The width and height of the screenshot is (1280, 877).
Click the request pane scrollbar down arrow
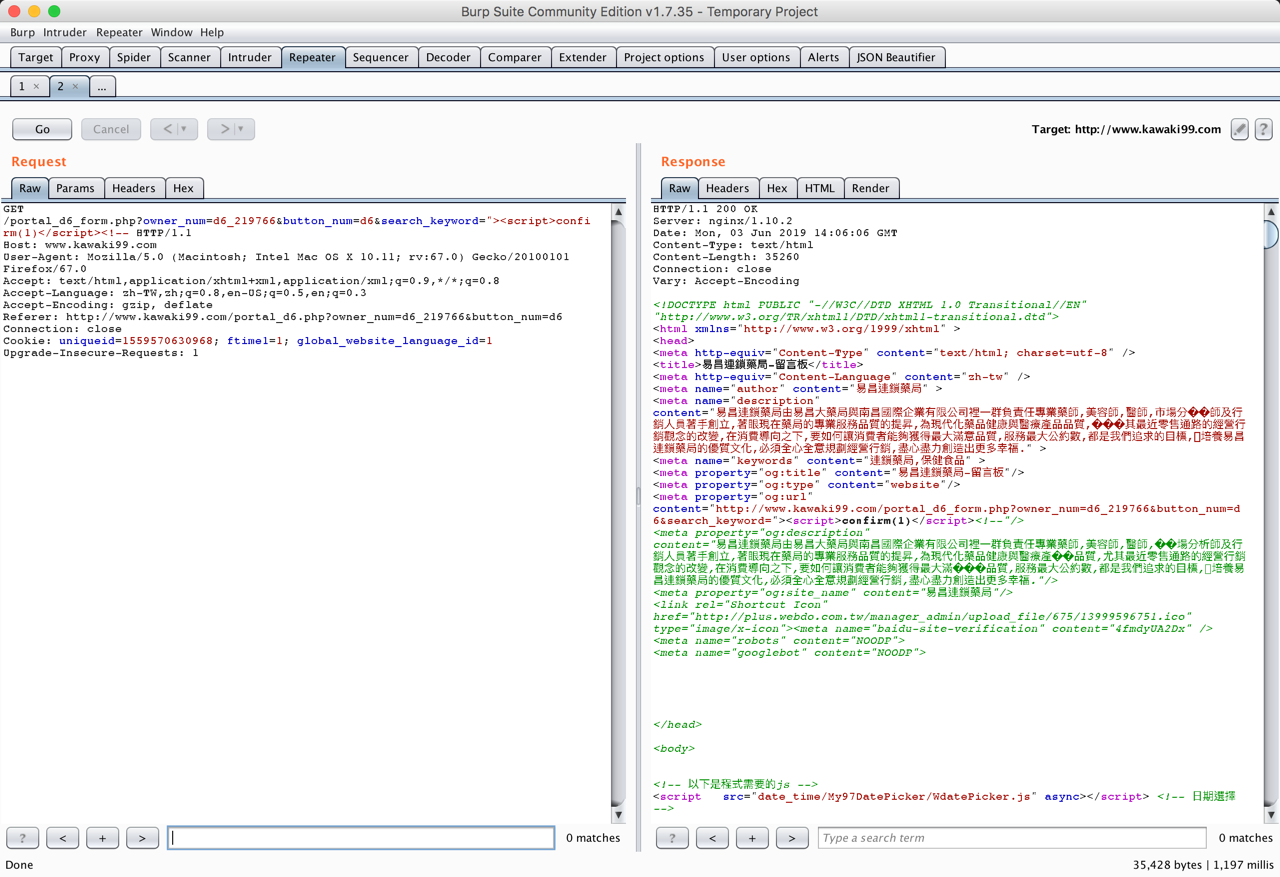click(x=618, y=815)
